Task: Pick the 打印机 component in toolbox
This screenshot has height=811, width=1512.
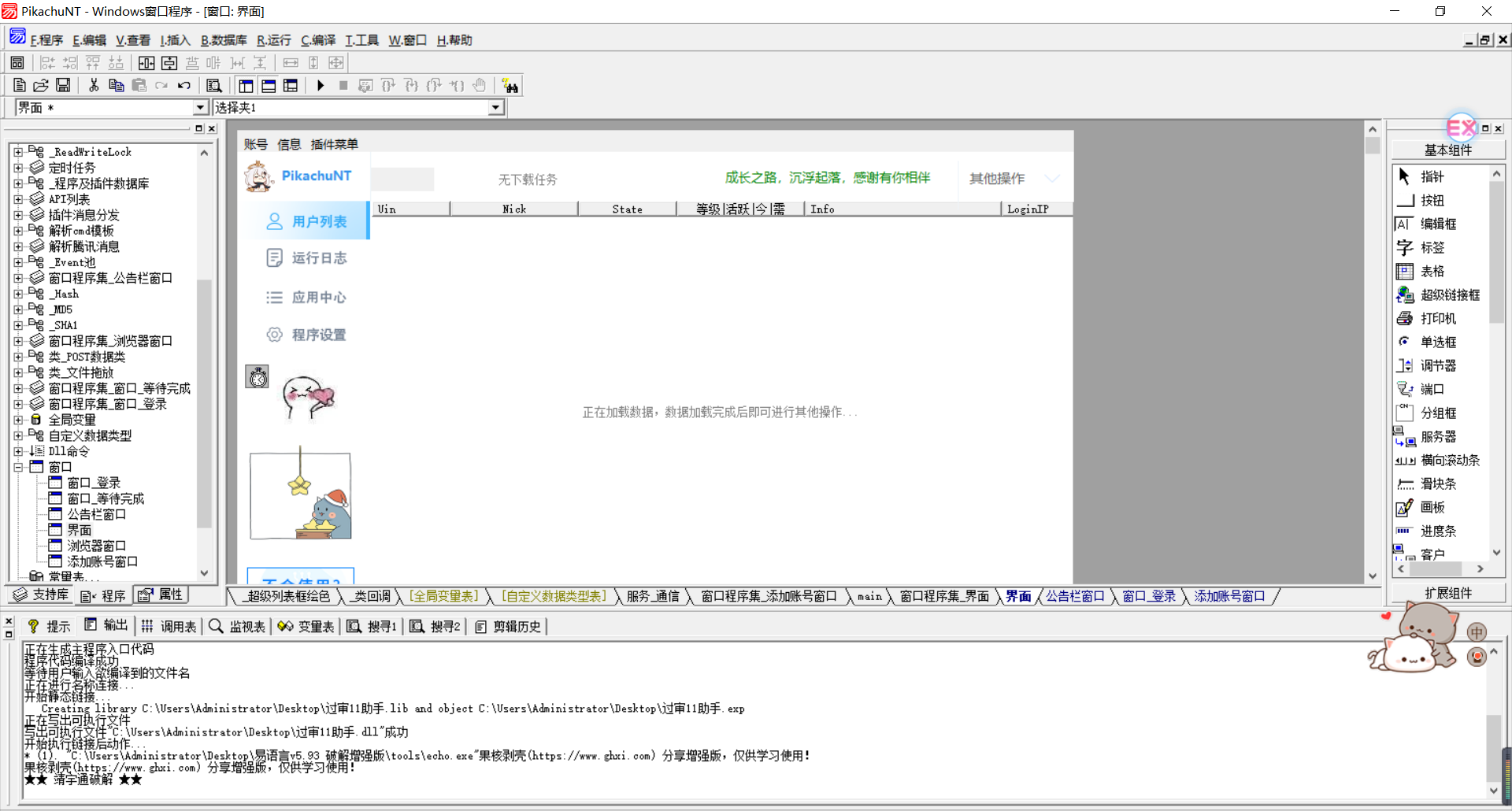Action: click(x=1437, y=319)
